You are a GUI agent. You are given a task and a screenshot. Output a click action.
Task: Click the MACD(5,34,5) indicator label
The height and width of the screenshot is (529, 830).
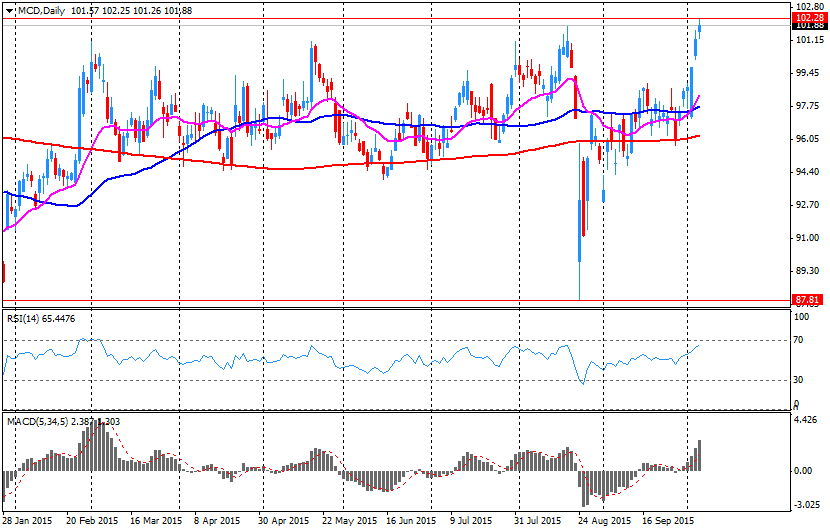(x=63, y=422)
